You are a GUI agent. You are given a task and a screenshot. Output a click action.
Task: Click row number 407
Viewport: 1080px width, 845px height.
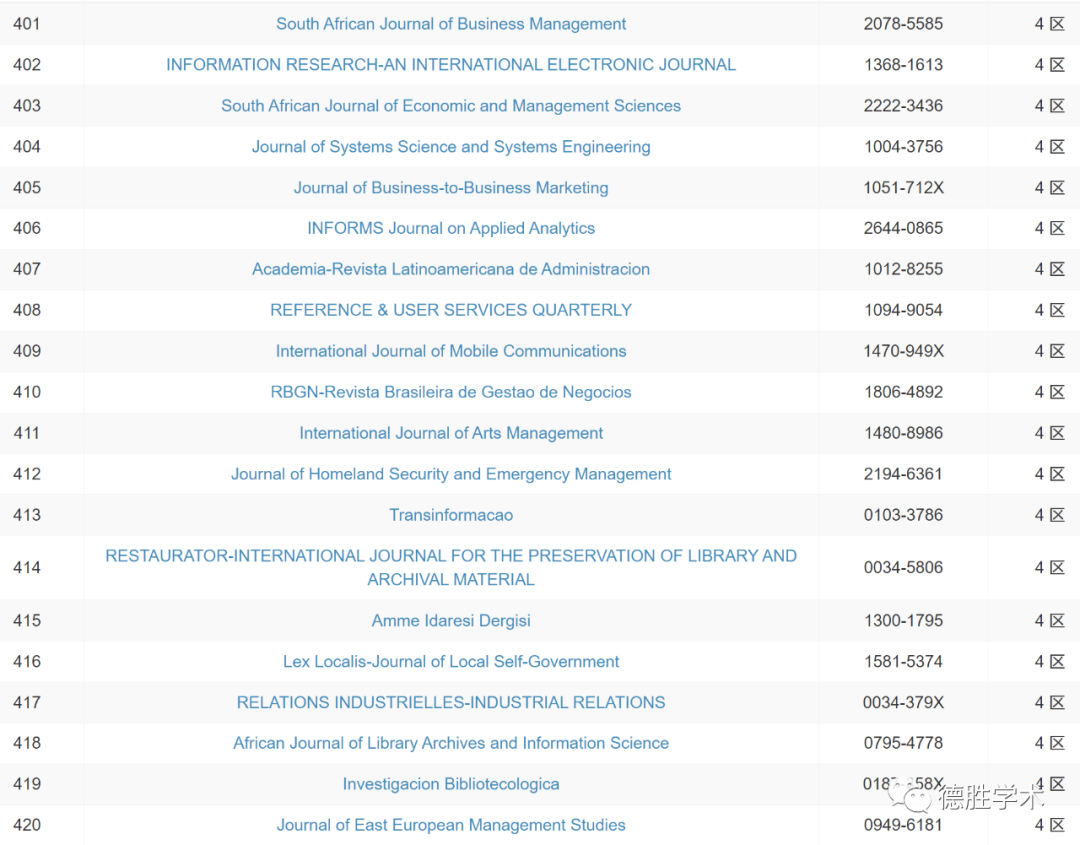click(27, 269)
